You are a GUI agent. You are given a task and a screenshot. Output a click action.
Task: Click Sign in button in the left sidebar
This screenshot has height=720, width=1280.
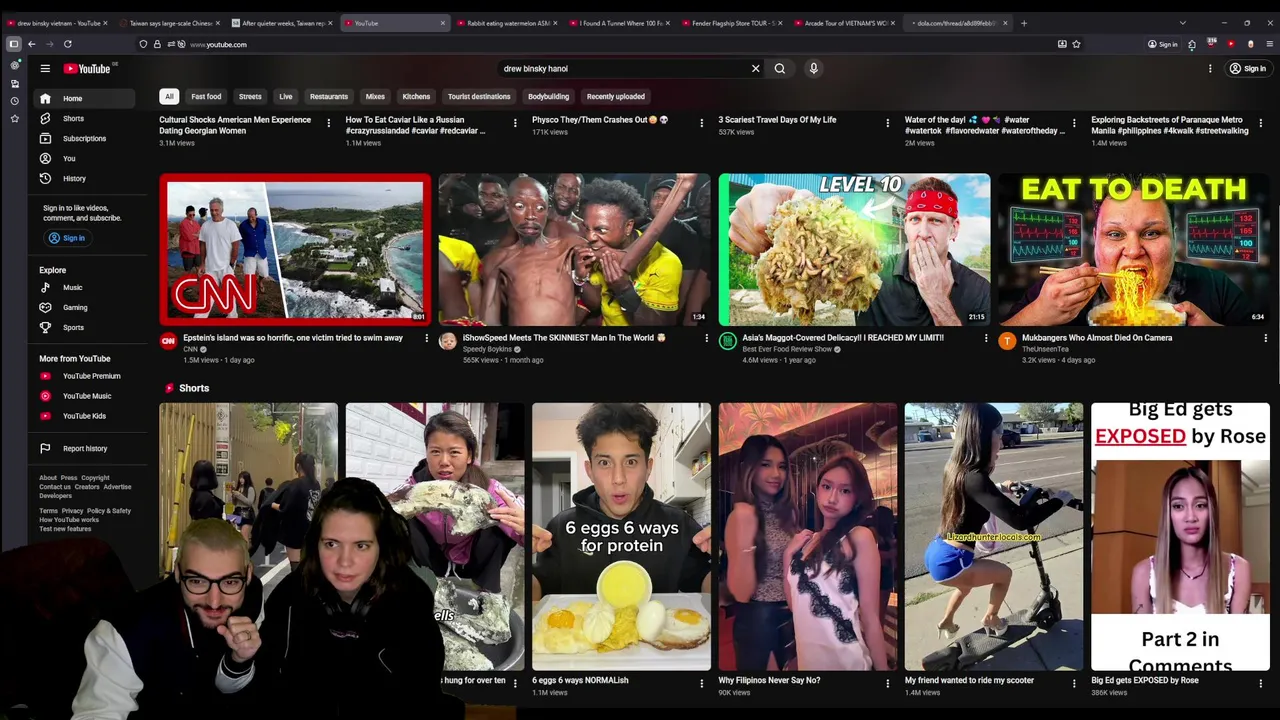point(67,238)
